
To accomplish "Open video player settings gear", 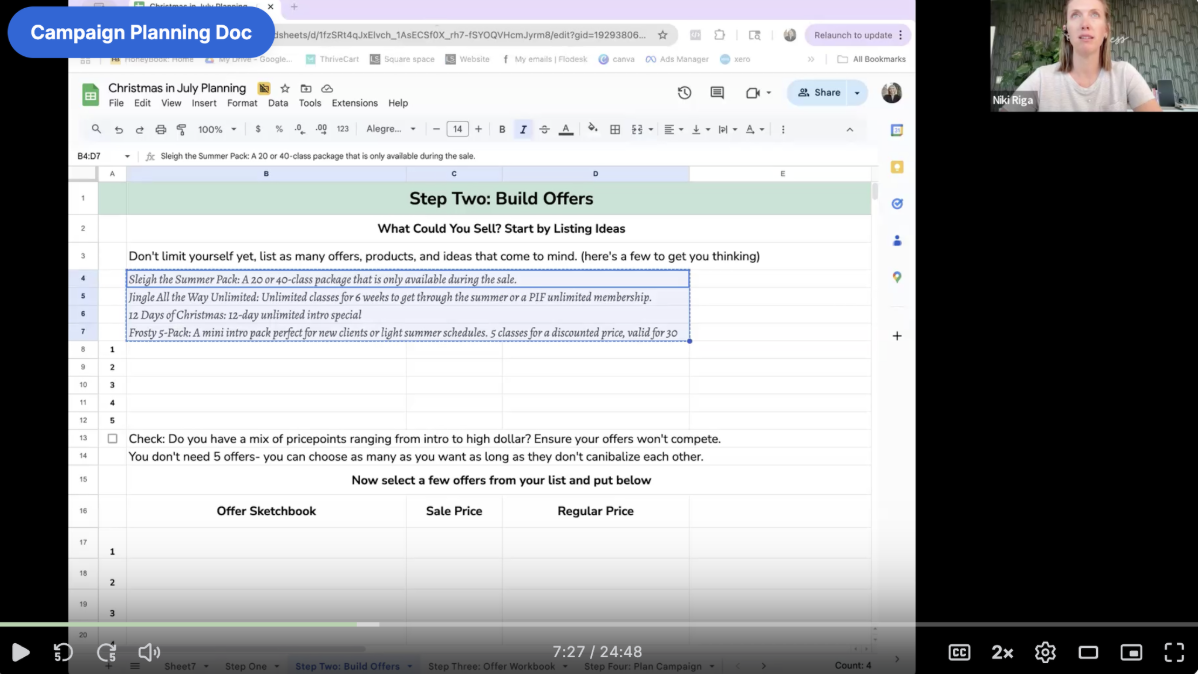I will (x=1045, y=652).
